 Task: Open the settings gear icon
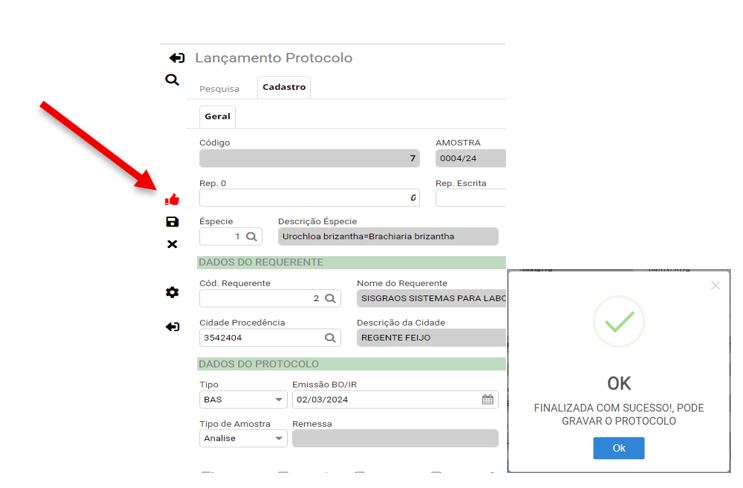(x=172, y=292)
